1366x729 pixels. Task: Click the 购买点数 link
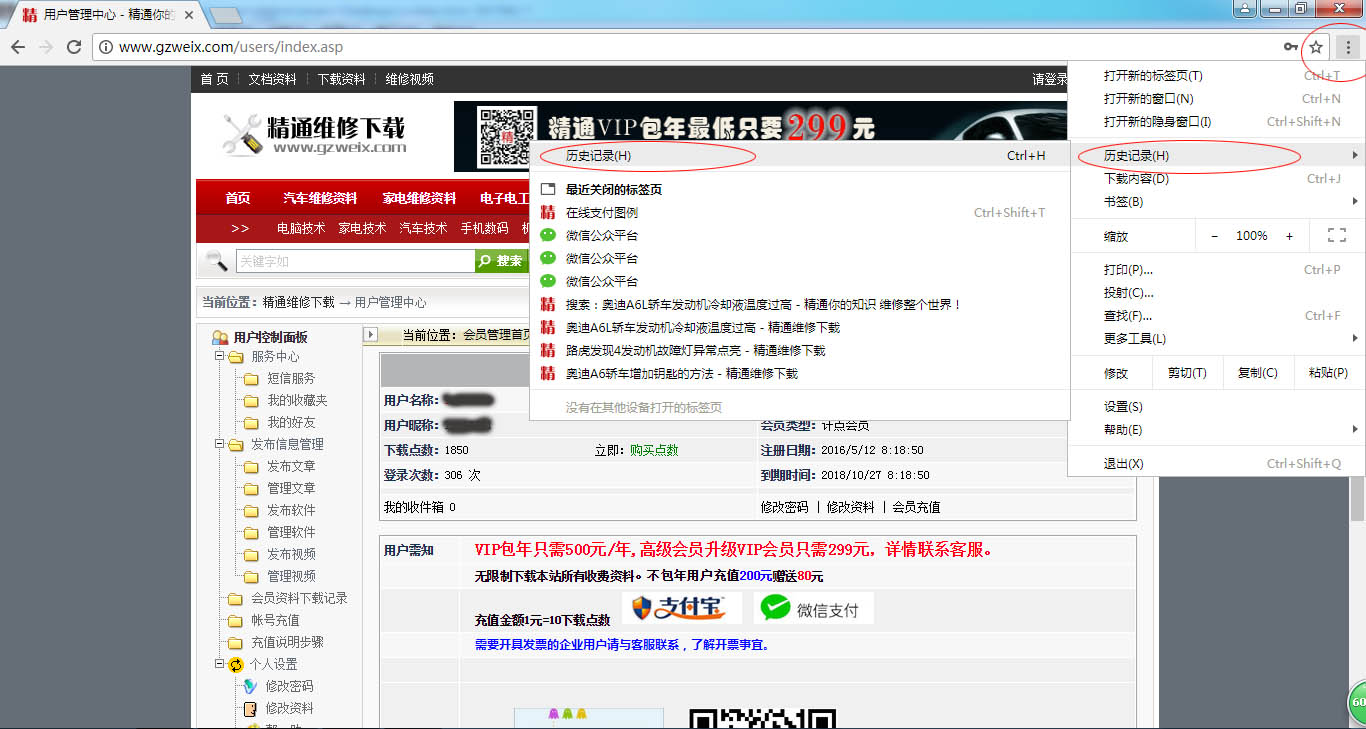pyautogui.click(x=654, y=450)
